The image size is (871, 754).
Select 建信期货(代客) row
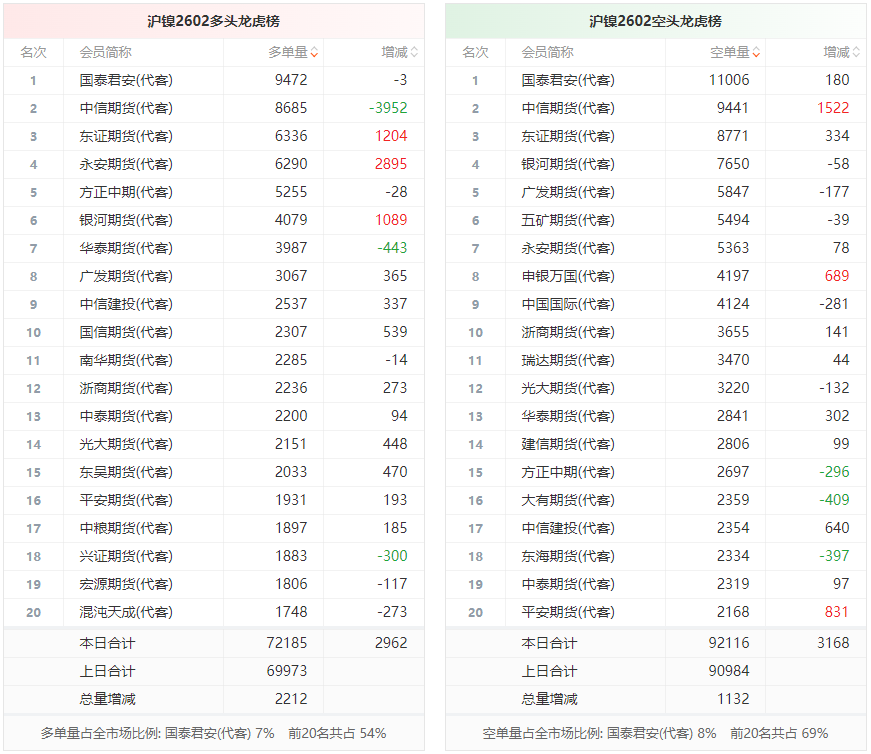pos(655,444)
